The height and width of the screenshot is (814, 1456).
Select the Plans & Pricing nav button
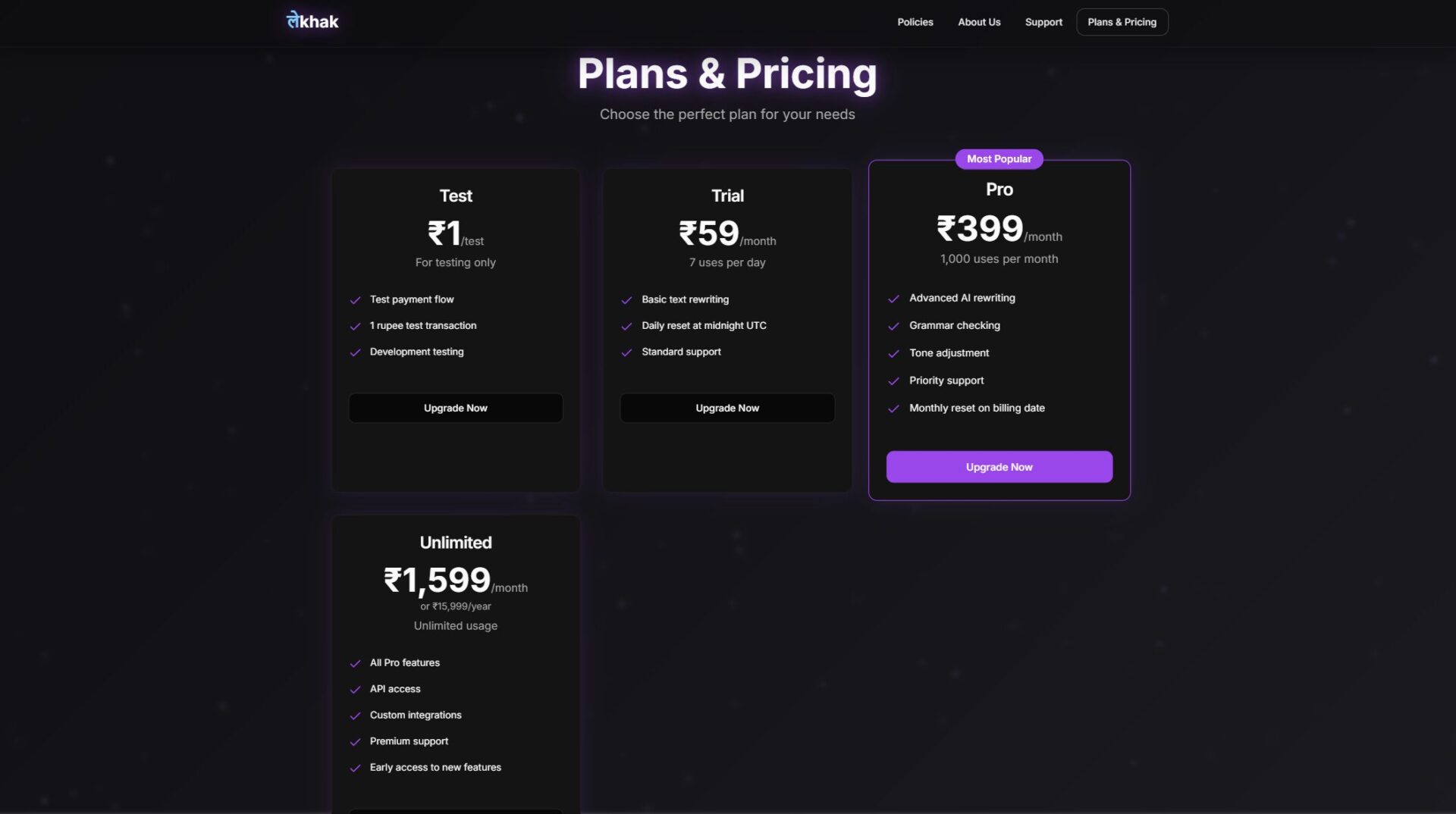coord(1122,22)
